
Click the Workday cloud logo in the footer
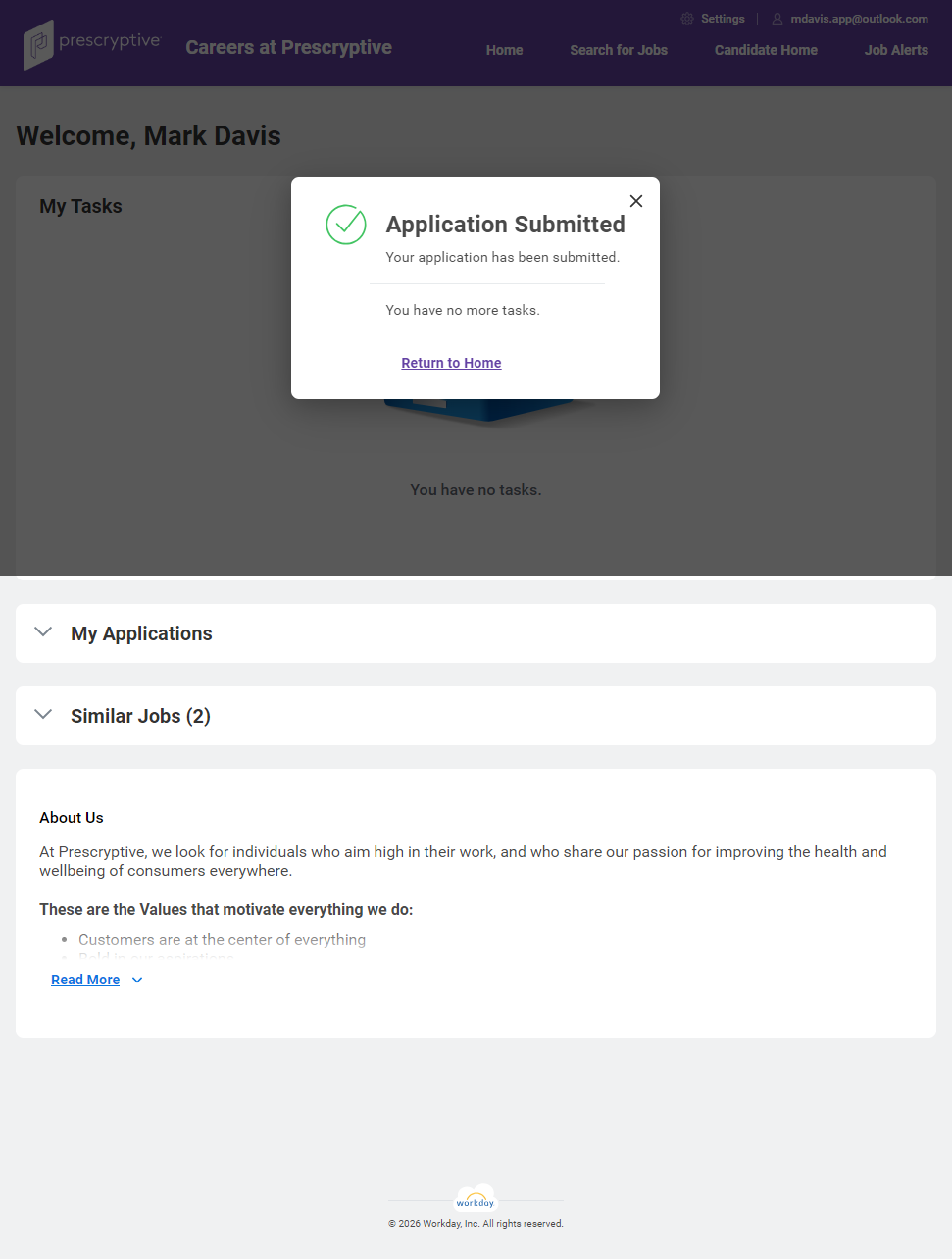point(476,1199)
